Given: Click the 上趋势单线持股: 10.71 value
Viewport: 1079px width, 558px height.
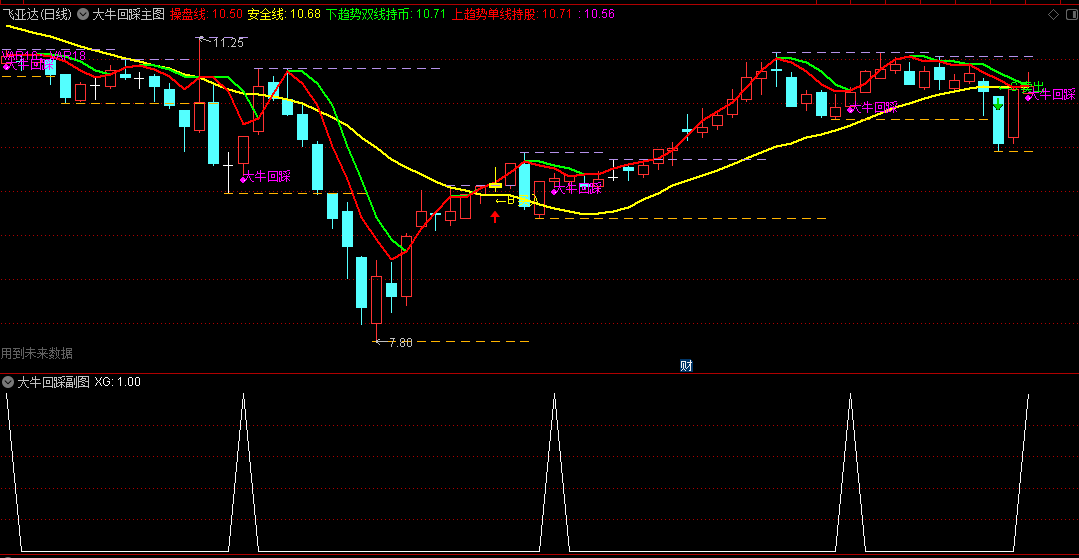Looking at the screenshot, I should tap(511, 14).
